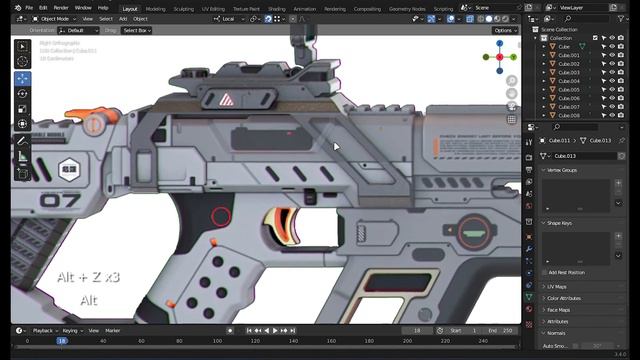Viewport: 640px width, 360px height.
Task: Open the Output properties tab
Action: pos(529,169)
